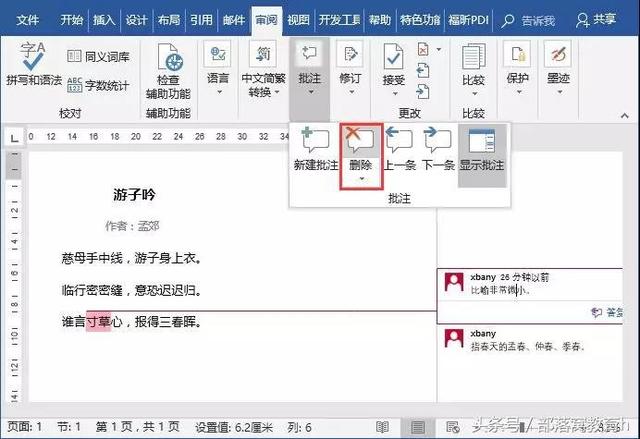Click the 游子吟 title text
Viewport: 640px width, 439px height.
click(x=134, y=195)
